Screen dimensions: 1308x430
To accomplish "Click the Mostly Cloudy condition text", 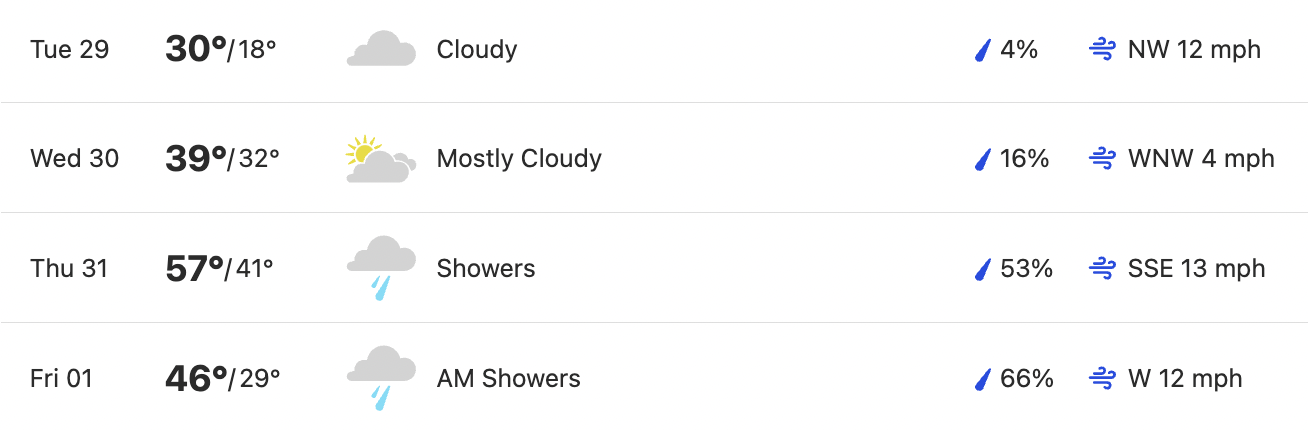I will [519, 159].
